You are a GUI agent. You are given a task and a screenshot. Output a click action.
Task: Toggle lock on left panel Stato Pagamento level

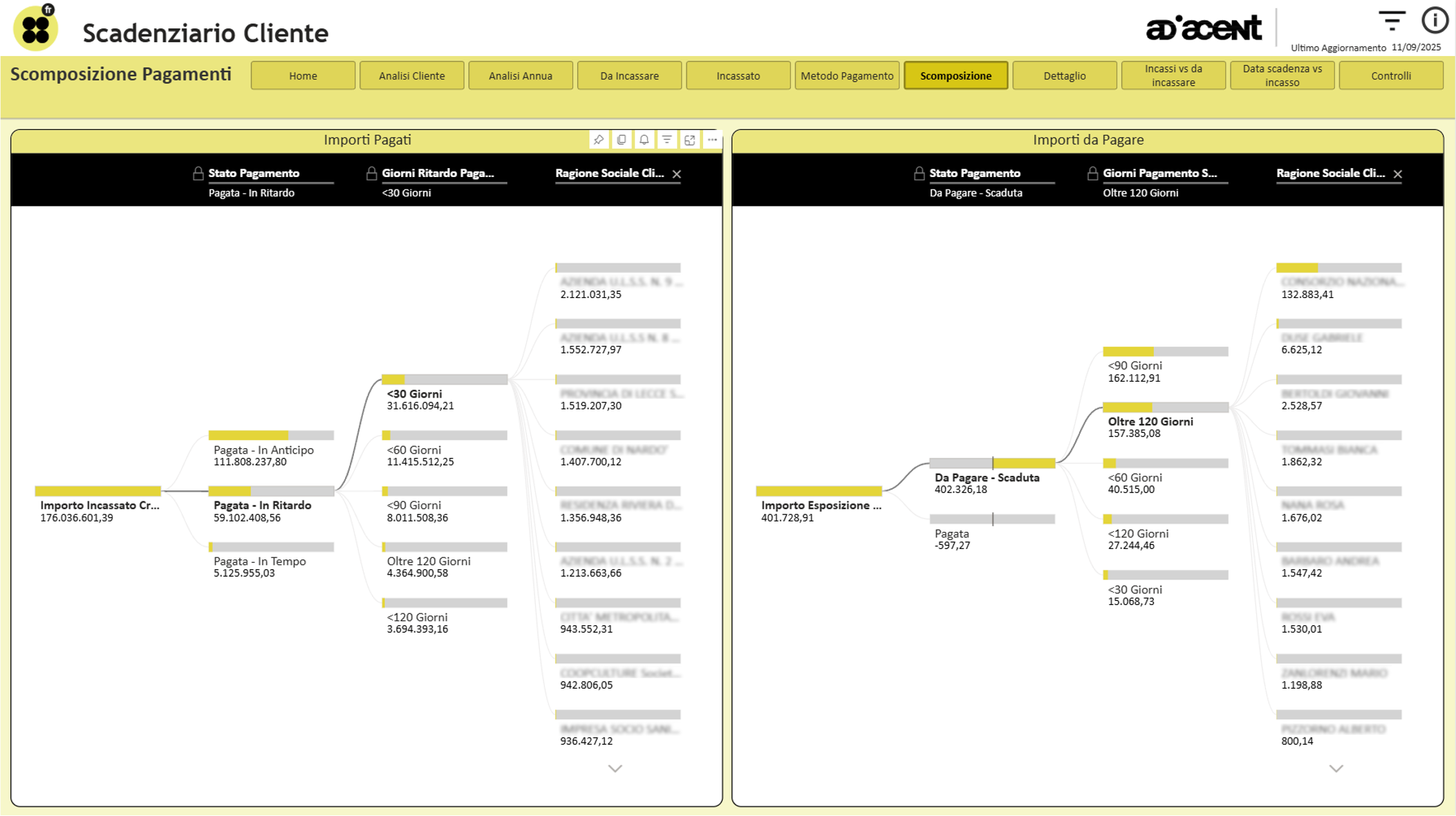click(x=198, y=174)
